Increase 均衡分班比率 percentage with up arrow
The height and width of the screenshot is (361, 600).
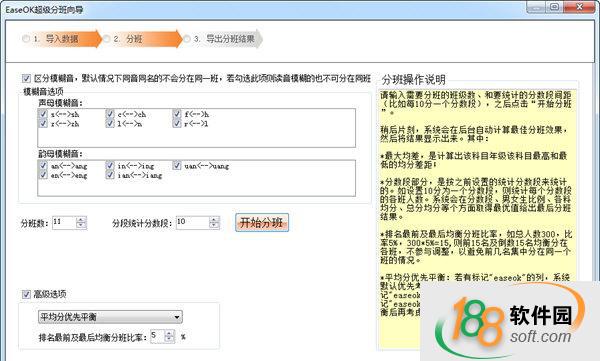tap(169, 334)
